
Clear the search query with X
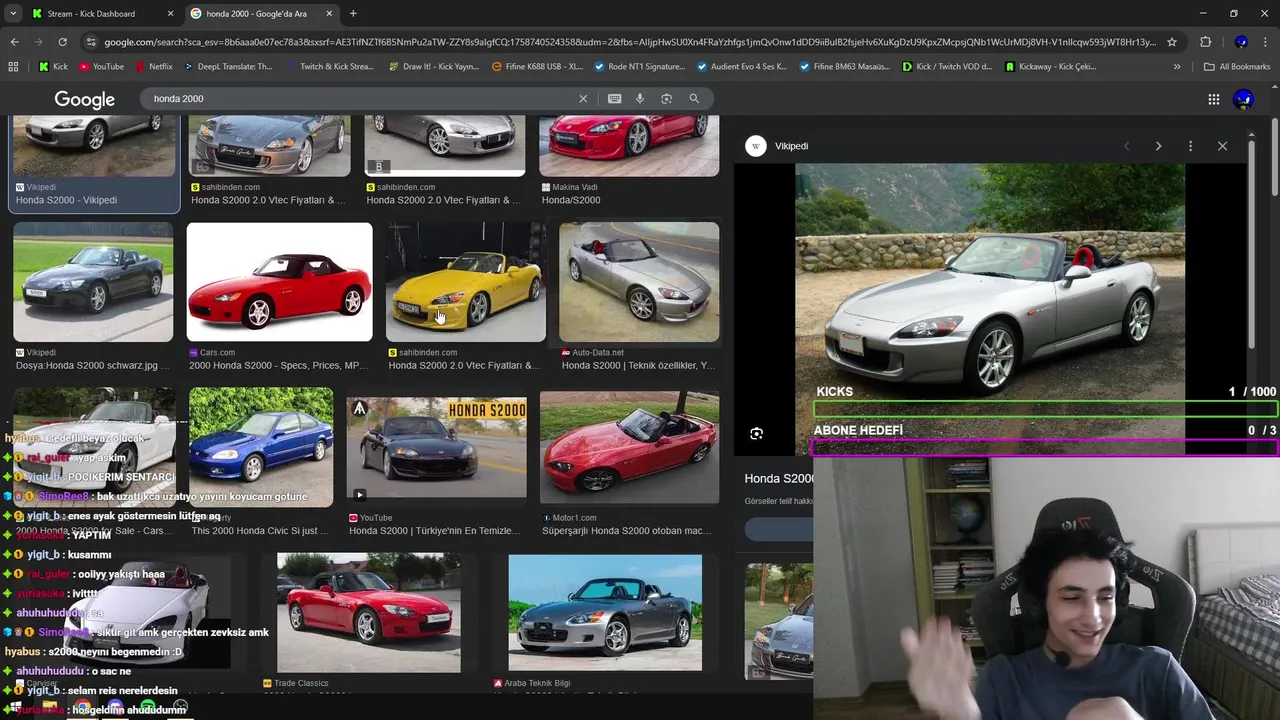point(583,99)
